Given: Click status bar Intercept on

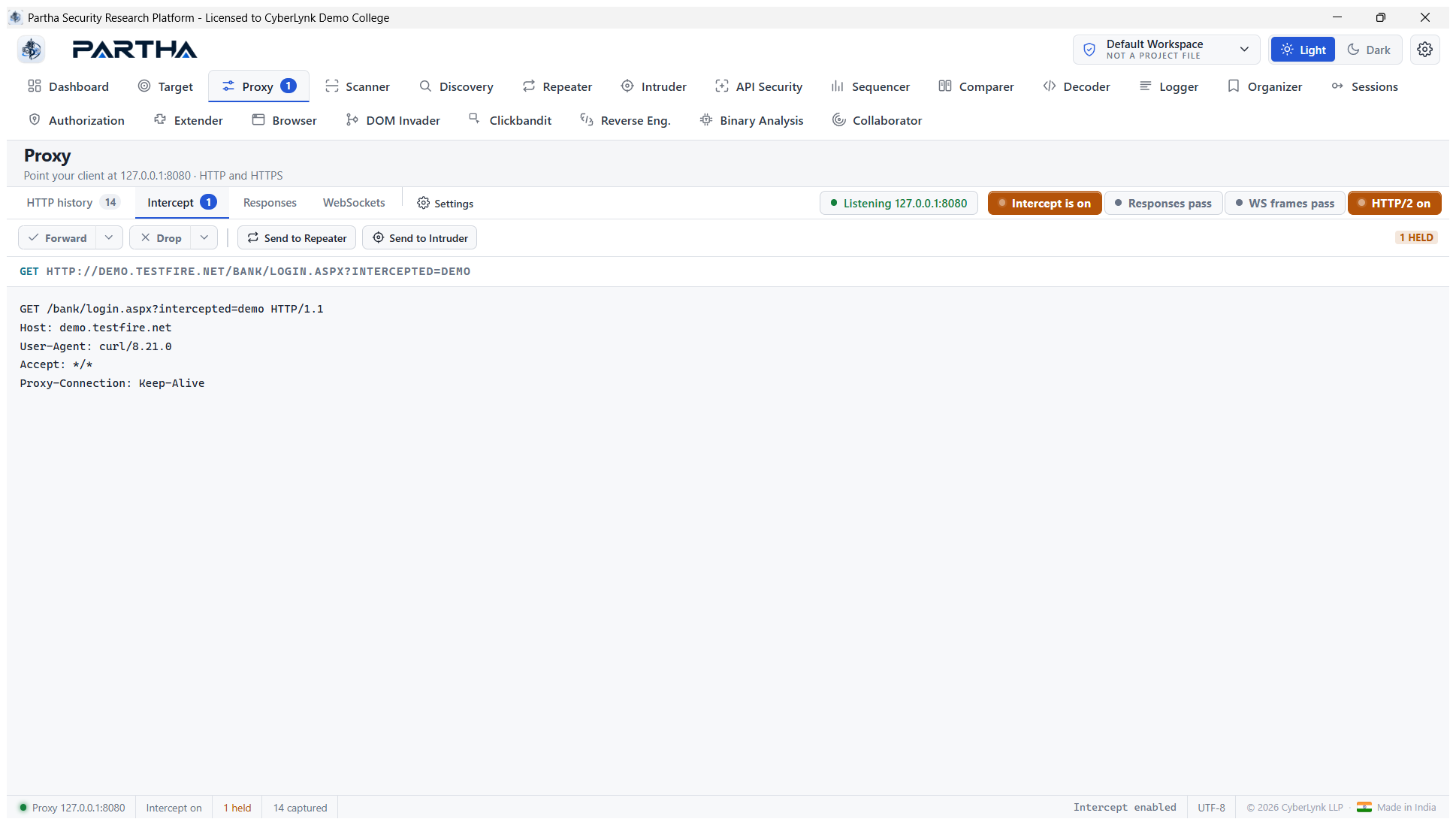Looking at the screenshot, I should (x=174, y=808).
